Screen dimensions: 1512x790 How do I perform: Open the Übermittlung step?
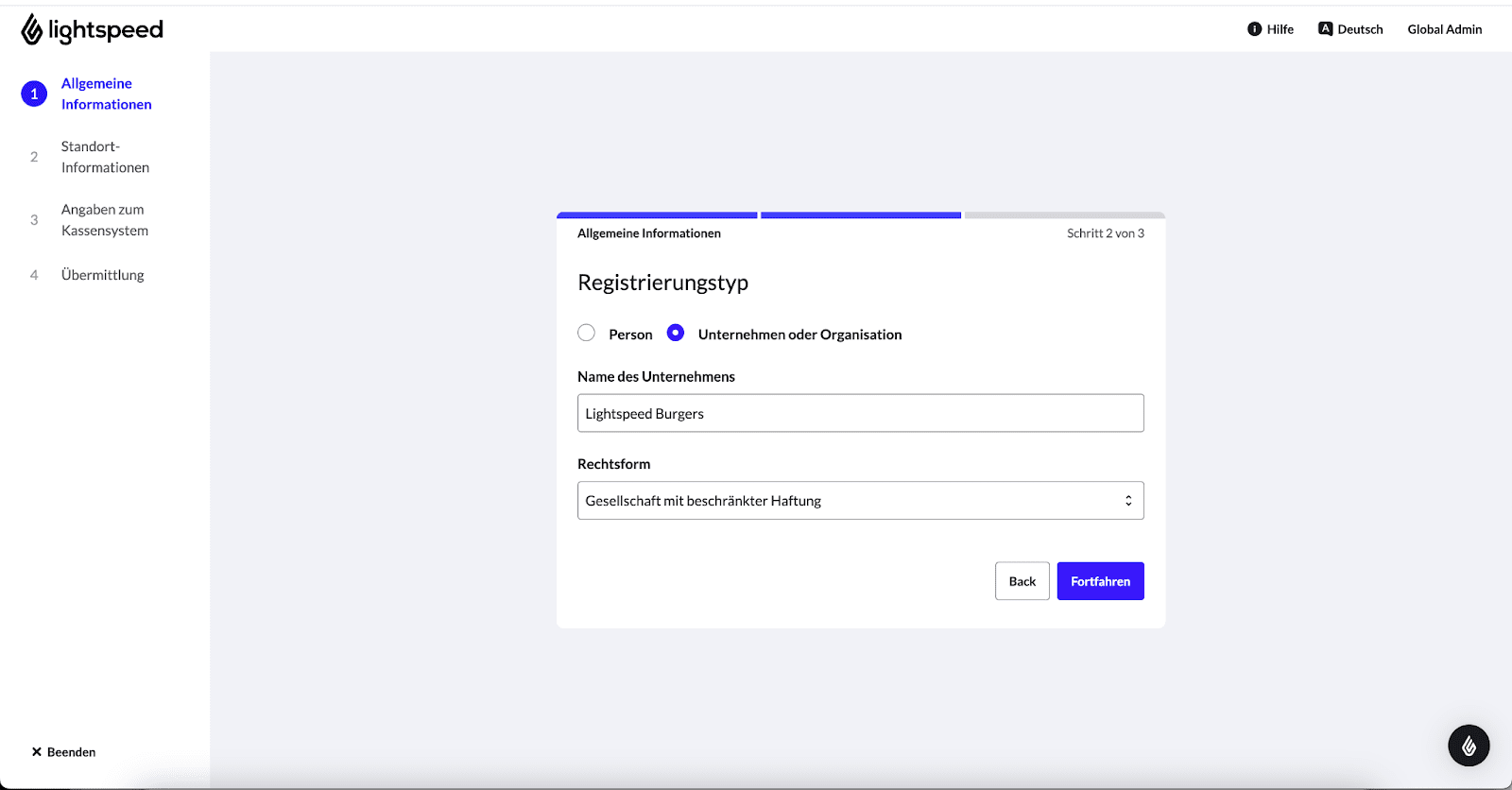tap(102, 275)
